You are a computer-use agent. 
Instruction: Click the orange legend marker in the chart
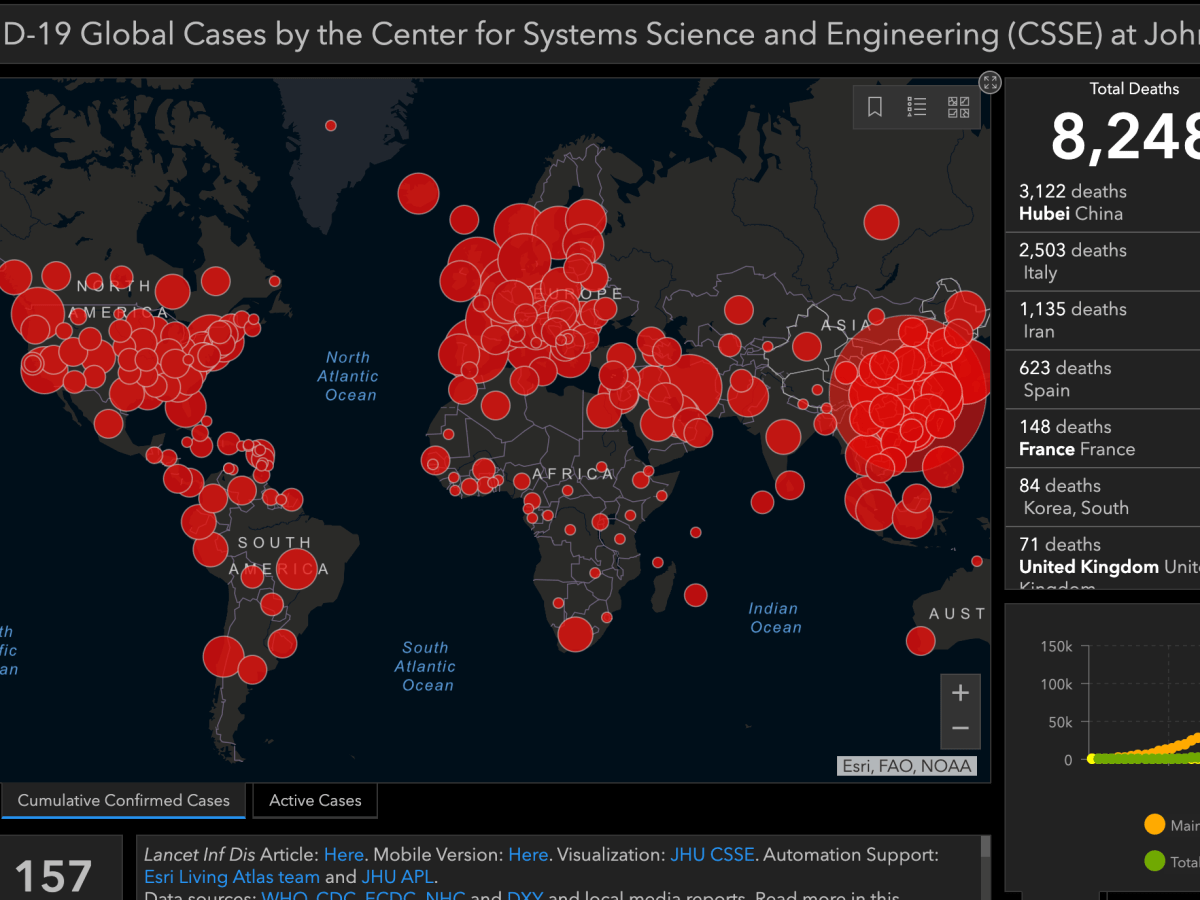(x=1154, y=825)
